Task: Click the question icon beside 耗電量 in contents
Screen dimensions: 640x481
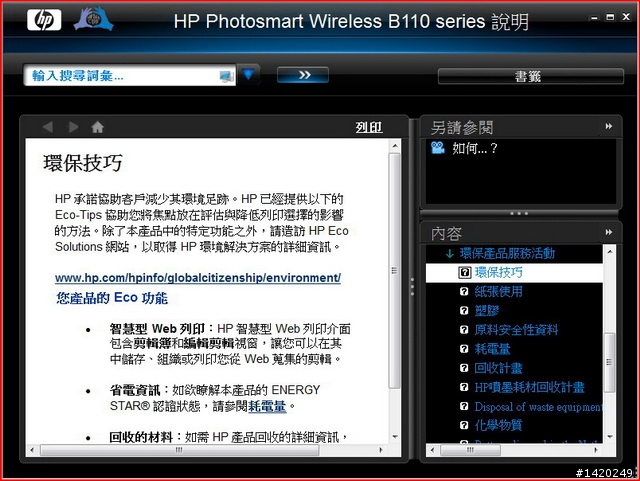Action: click(464, 349)
